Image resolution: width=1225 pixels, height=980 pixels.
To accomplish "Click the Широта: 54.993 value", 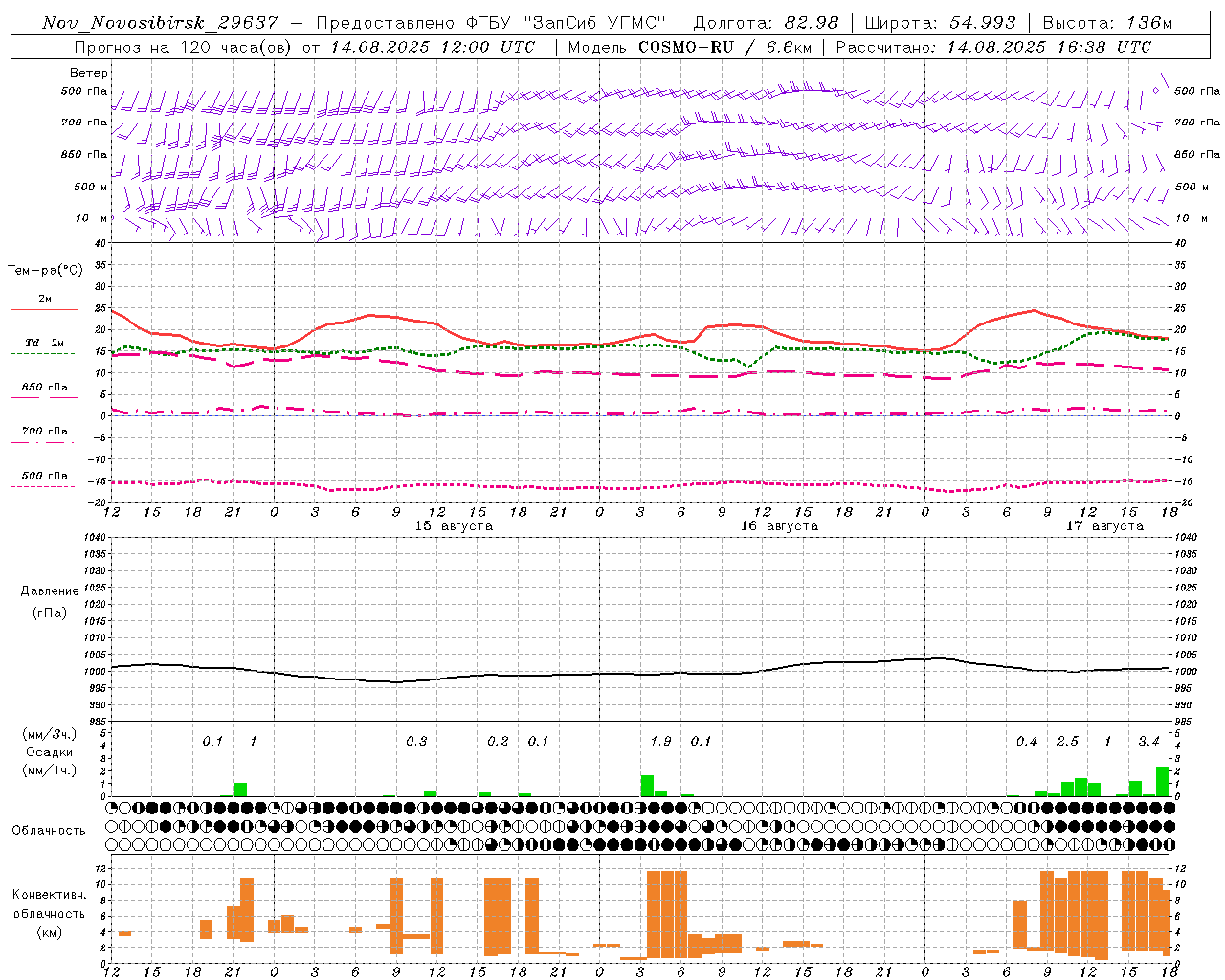I will tap(941, 23).
